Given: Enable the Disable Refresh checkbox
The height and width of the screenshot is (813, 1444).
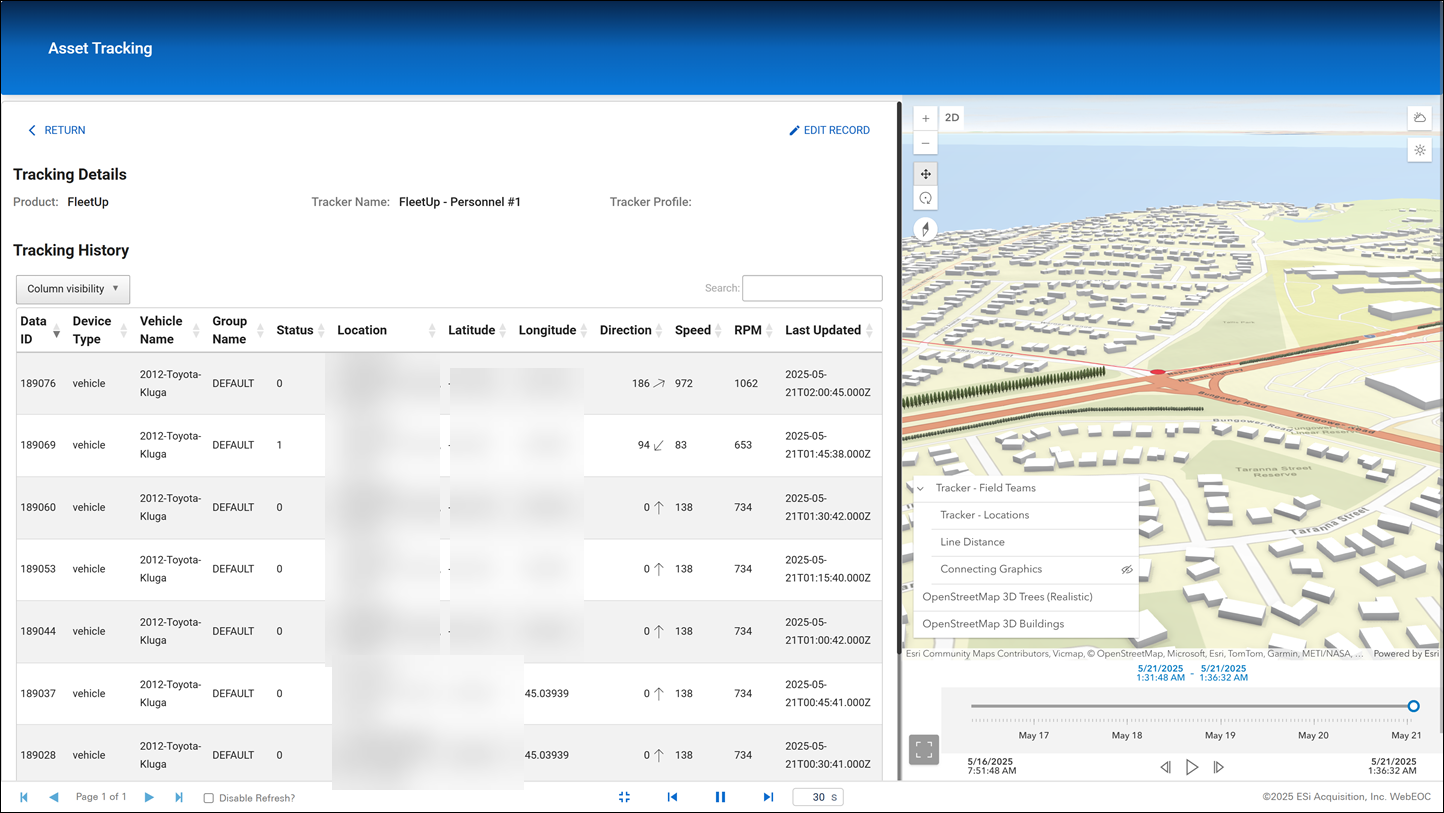Looking at the screenshot, I should (208, 798).
